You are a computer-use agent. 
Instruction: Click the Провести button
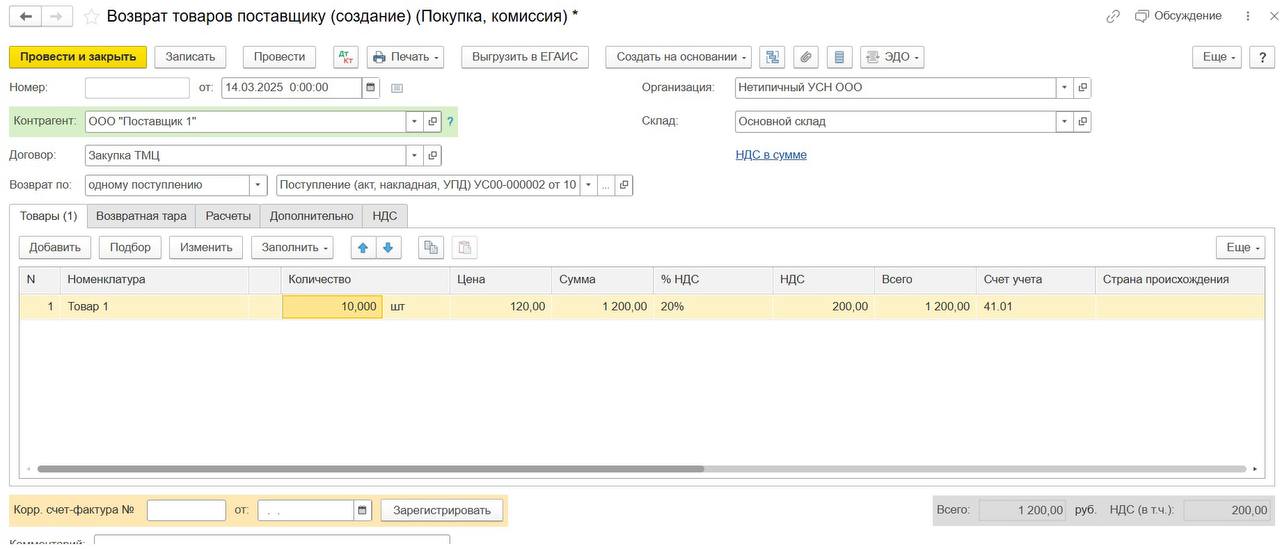tap(279, 57)
